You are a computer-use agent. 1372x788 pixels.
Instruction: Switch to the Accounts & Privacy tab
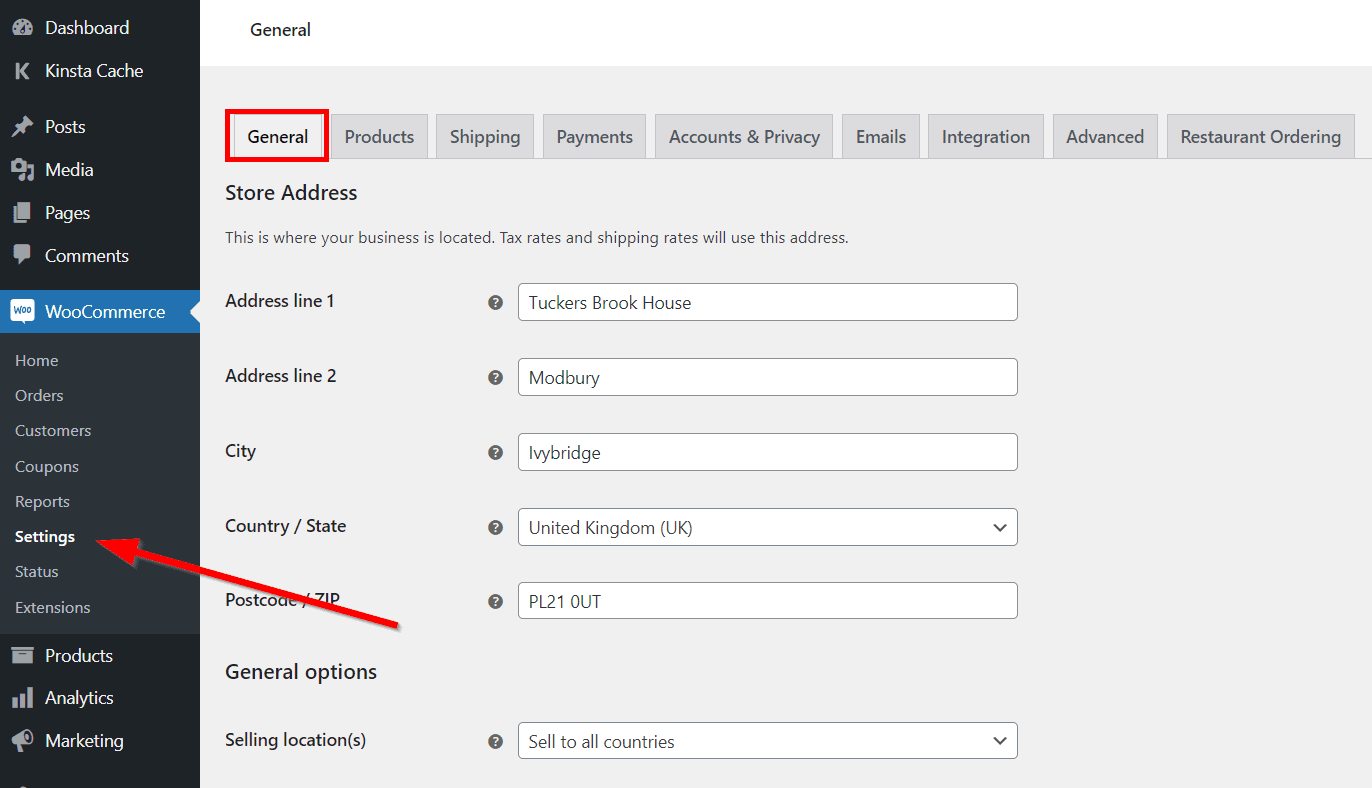tap(743, 136)
